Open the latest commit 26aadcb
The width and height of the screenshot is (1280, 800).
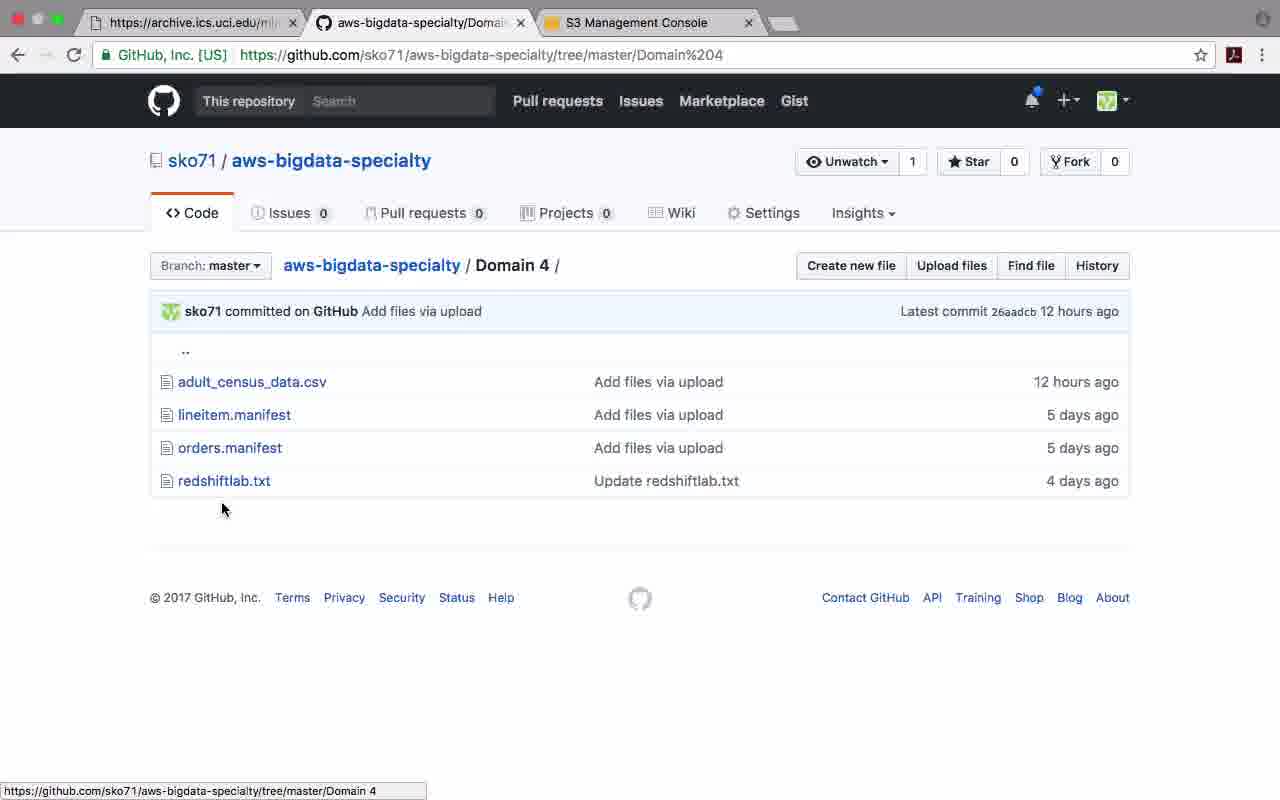[x=1014, y=312]
